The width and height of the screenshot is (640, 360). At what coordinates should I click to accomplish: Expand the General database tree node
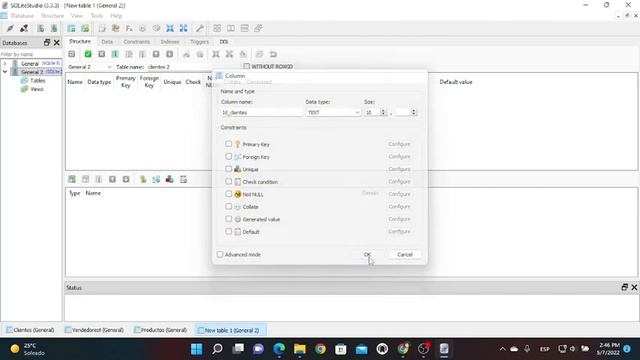click(5, 64)
